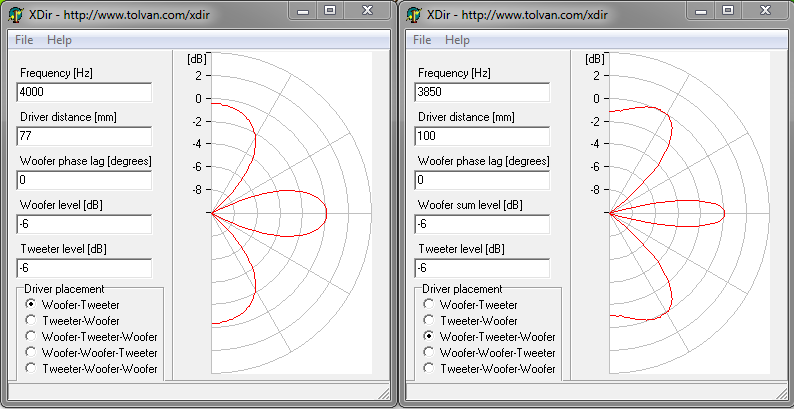794x409 pixels.
Task: Click 'Driver placement' group label in left window
Action: tap(64, 289)
